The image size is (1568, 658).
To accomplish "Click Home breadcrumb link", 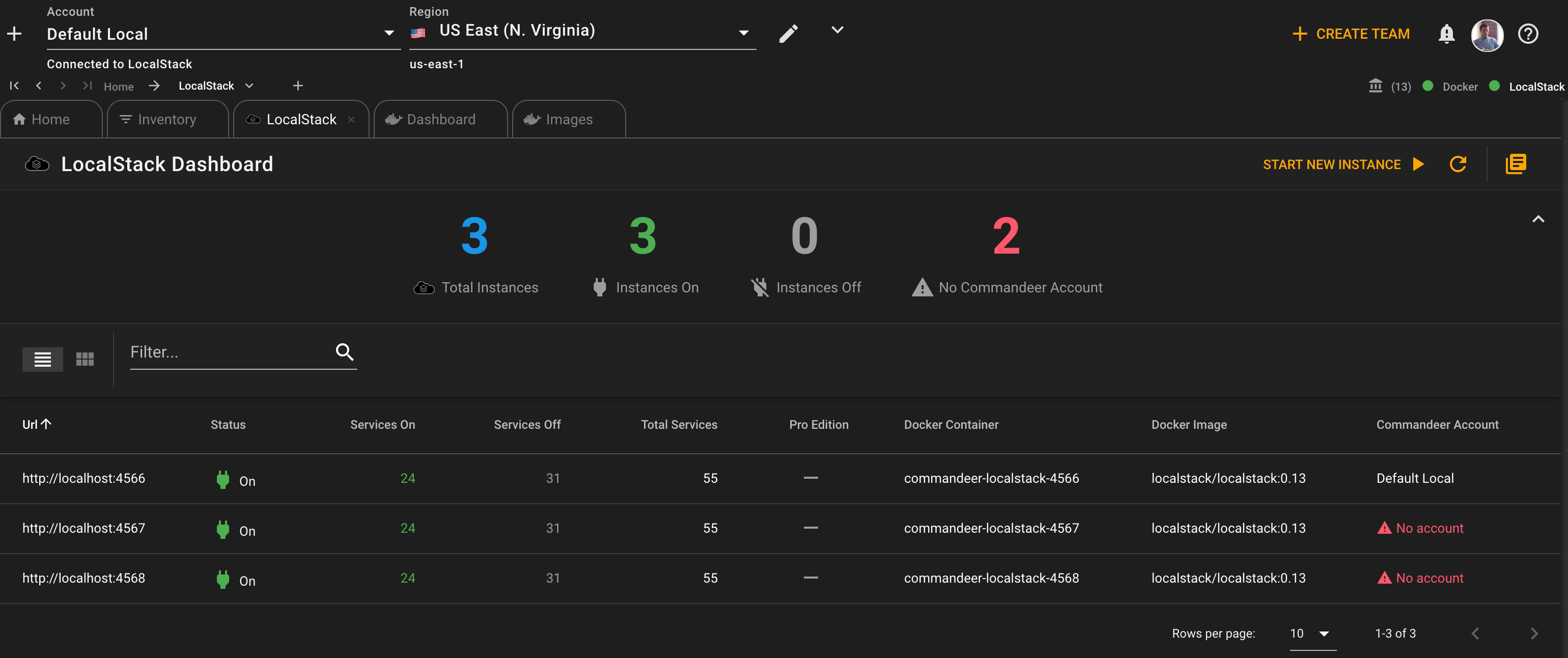I will point(119,87).
